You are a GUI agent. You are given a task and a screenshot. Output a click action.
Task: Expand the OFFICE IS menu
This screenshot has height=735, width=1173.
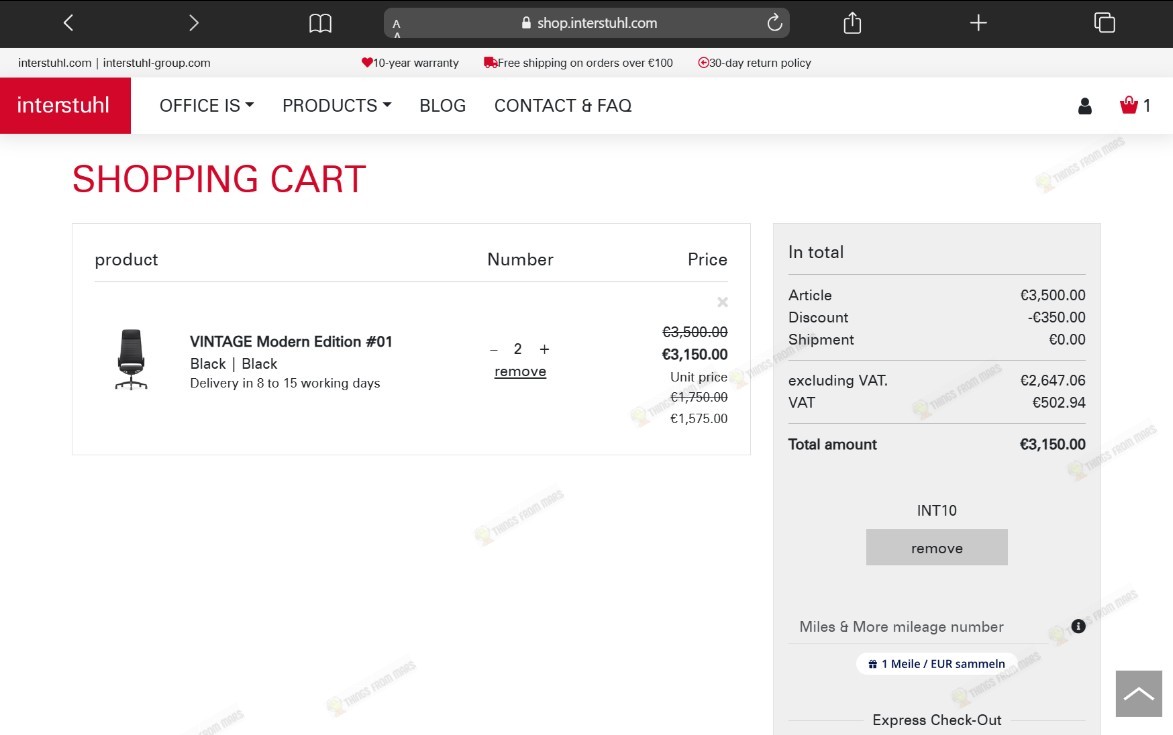(x=206, y=105)
